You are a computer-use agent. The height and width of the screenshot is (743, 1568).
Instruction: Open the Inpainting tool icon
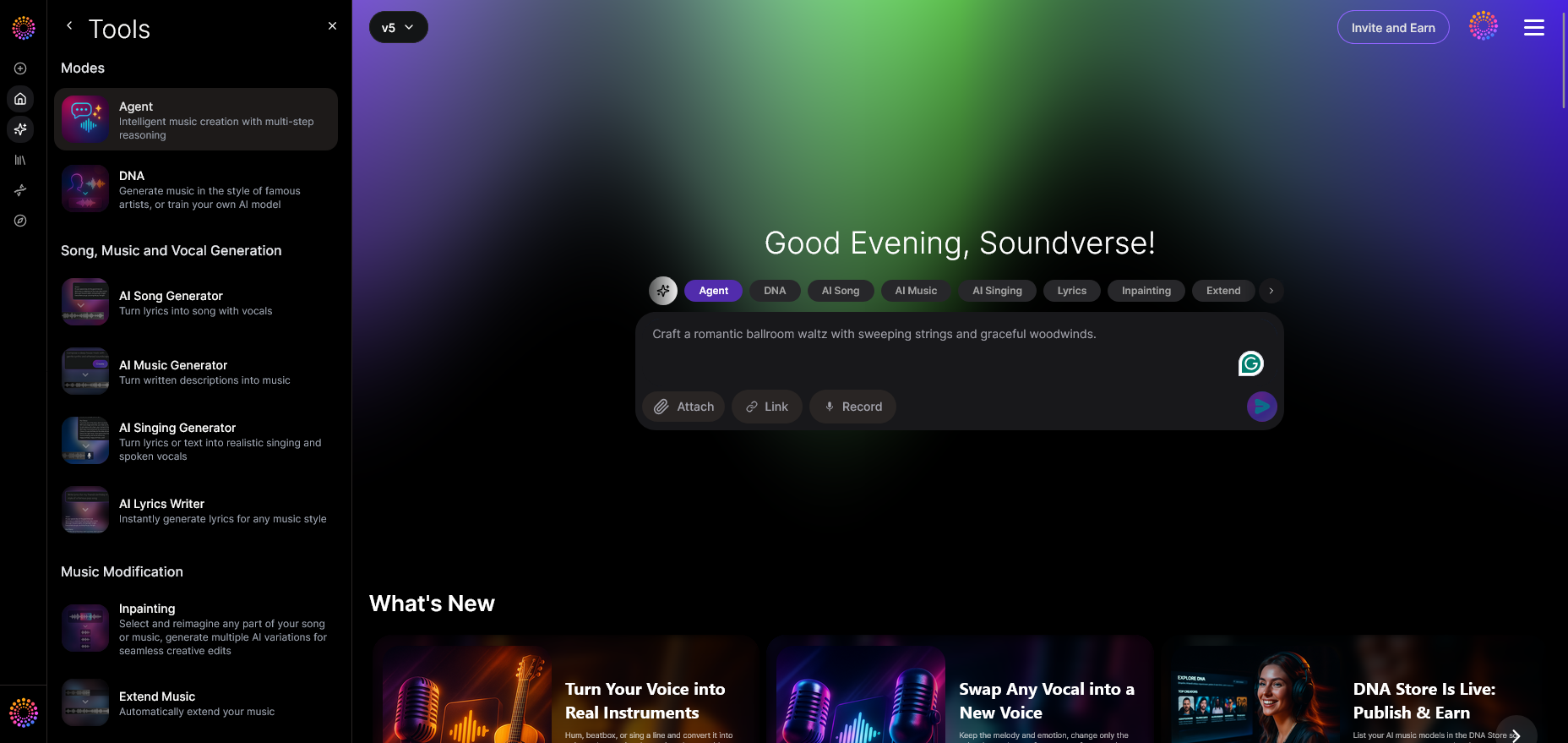coord(85,628)
